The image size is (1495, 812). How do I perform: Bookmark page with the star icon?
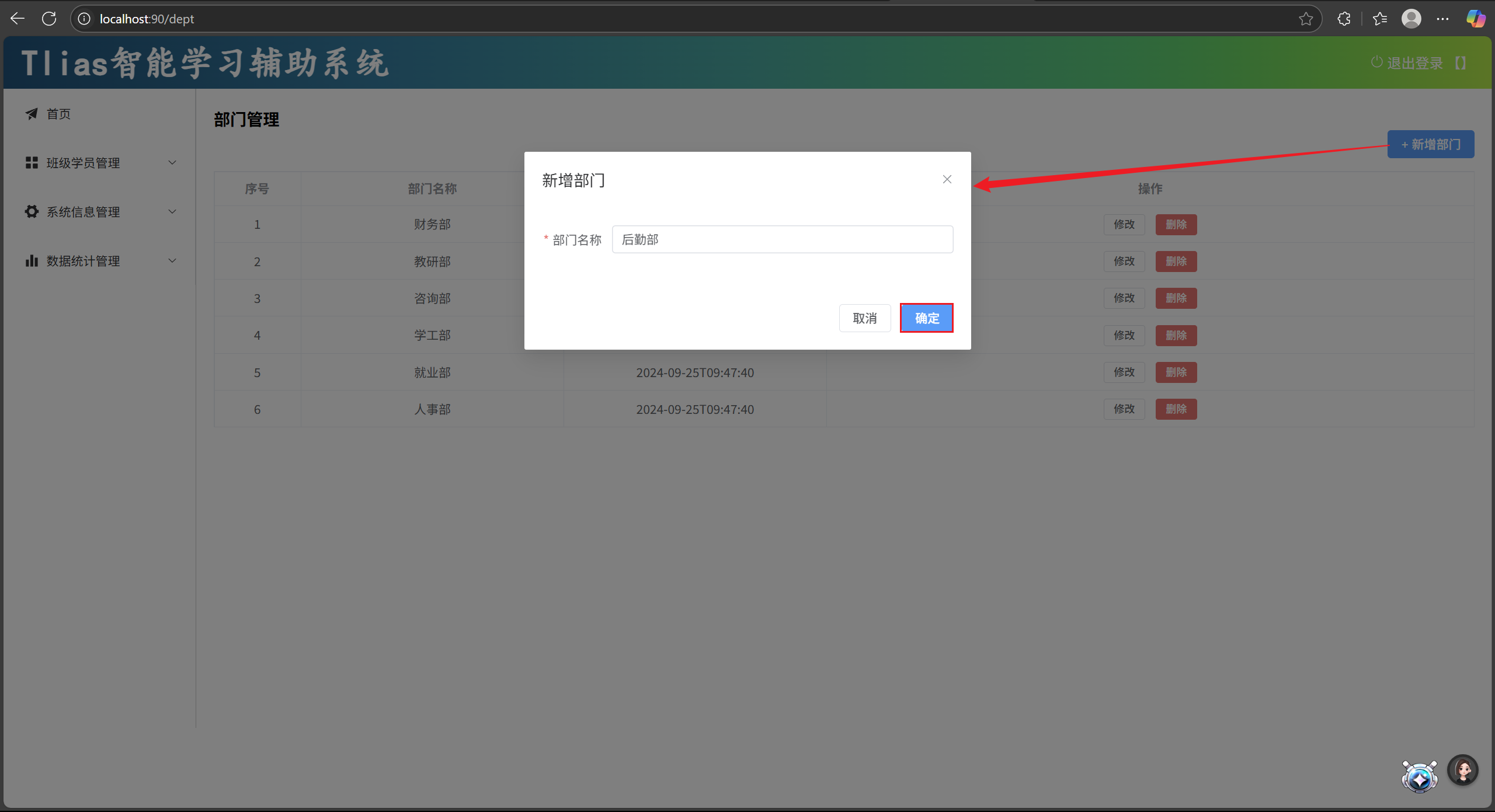click(1306, 19)
